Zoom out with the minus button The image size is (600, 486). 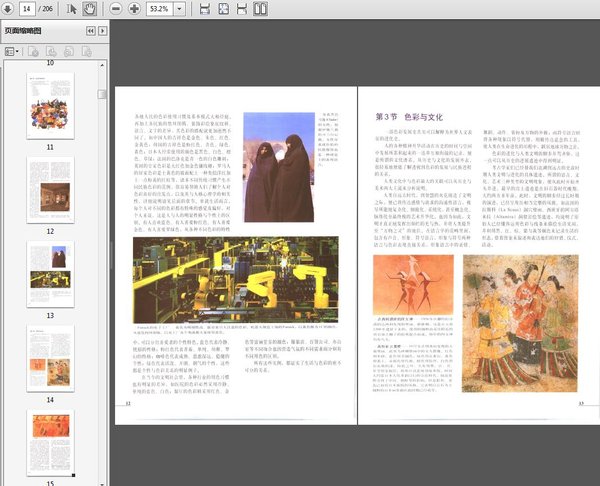[114, 9]
